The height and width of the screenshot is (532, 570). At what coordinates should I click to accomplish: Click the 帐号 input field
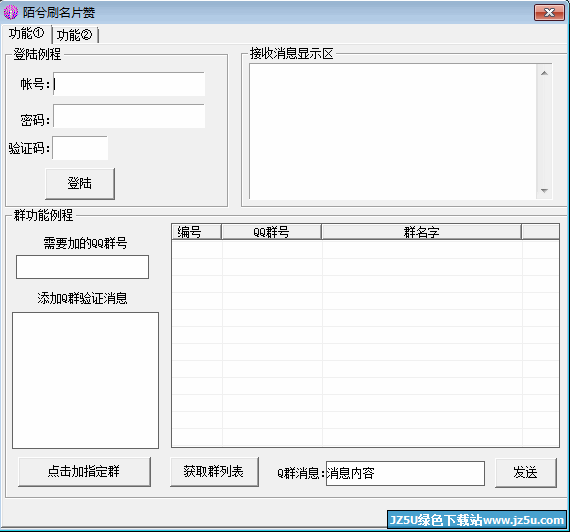(129, 84)
